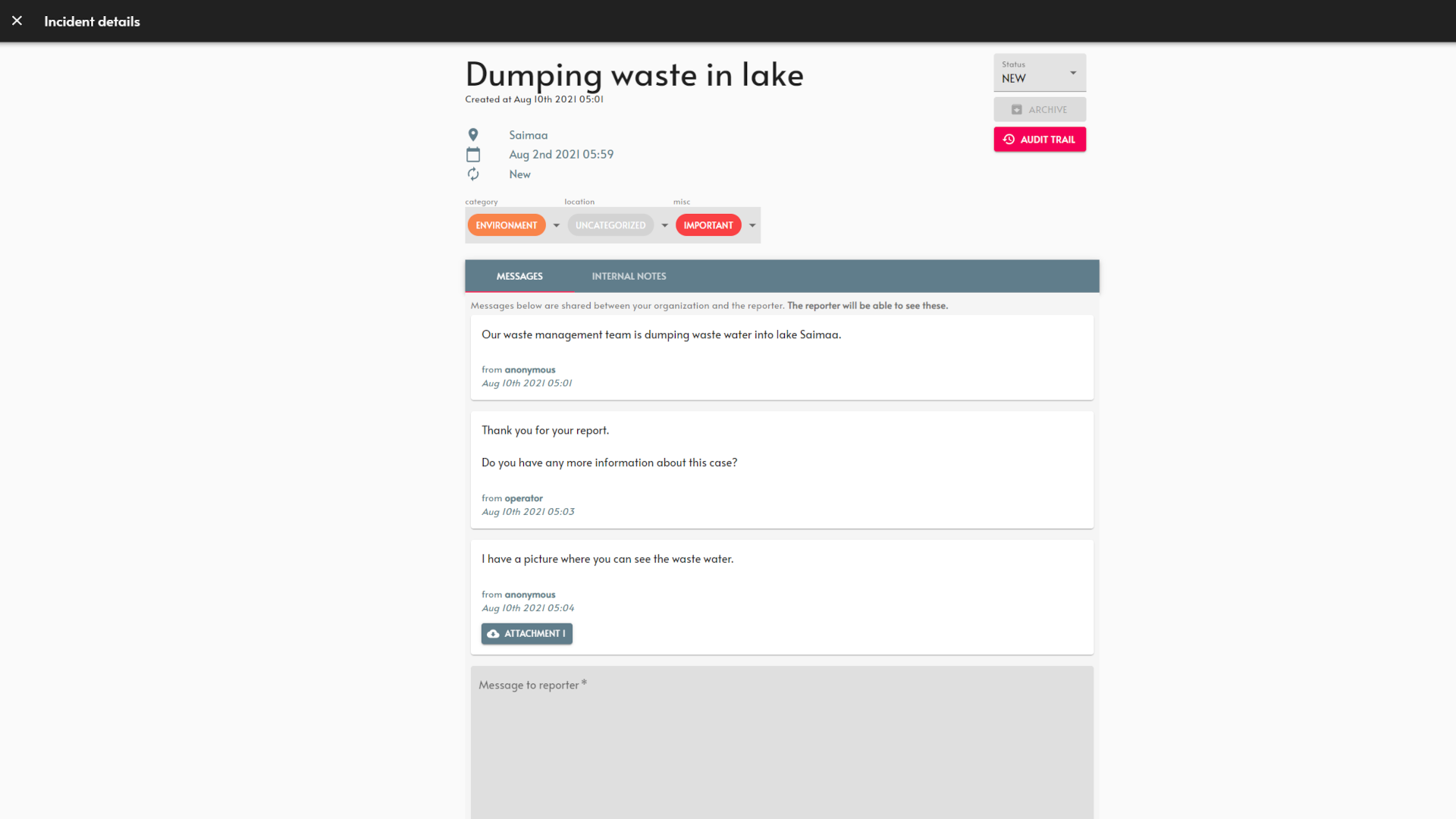Viewport: 1456px width, 819px height.
Task: Click the archive box icon
Action: tap(1016, 110)
